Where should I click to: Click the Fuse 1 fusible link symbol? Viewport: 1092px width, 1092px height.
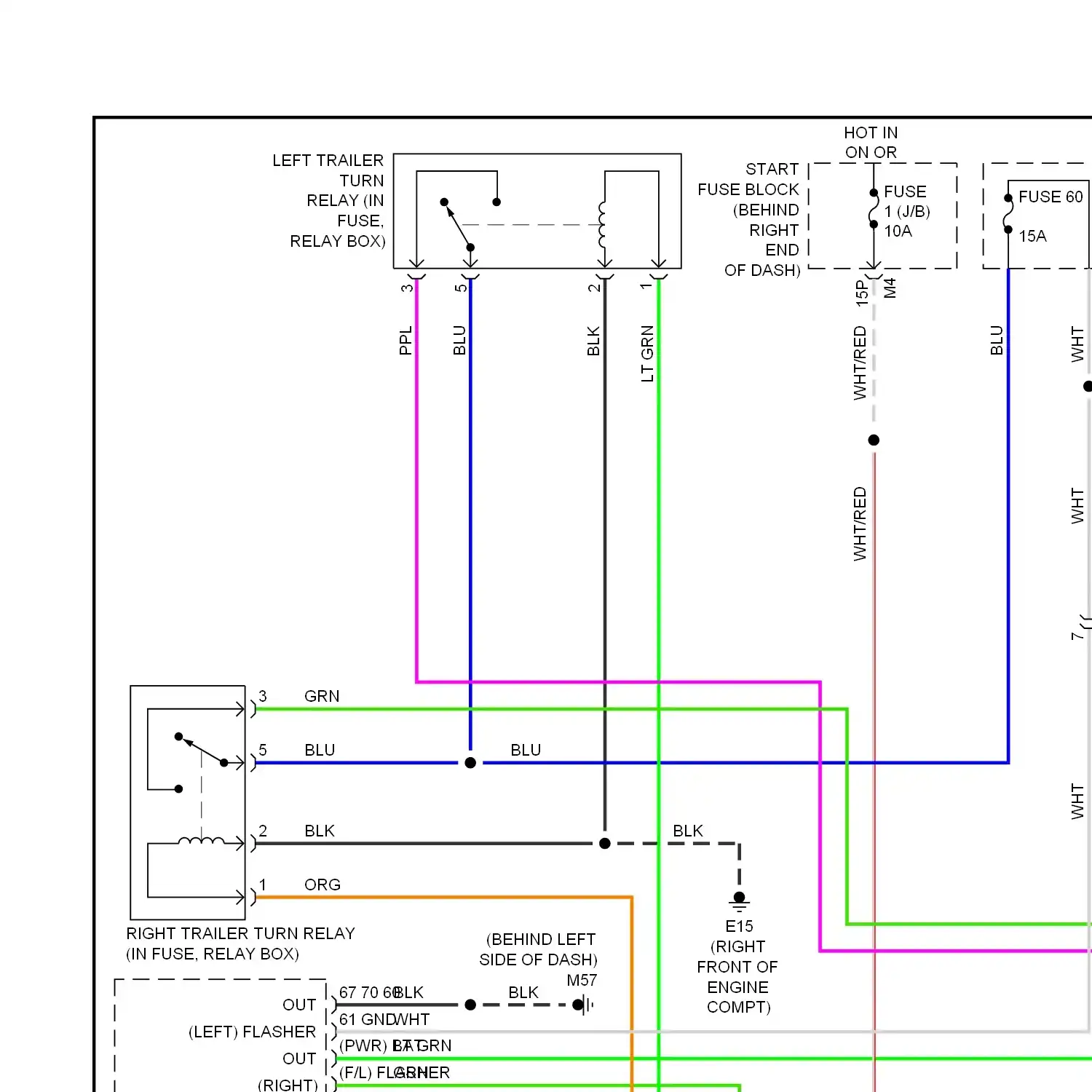(874, 209)
